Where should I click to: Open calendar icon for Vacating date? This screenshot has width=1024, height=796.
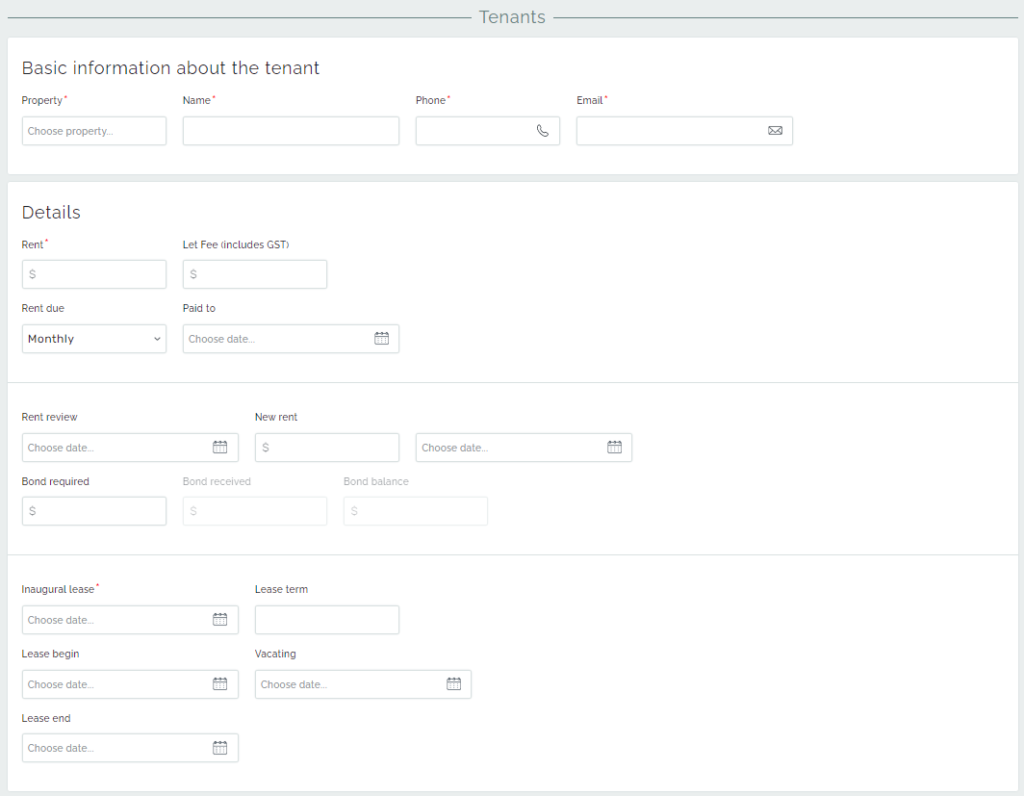point(453,684)
